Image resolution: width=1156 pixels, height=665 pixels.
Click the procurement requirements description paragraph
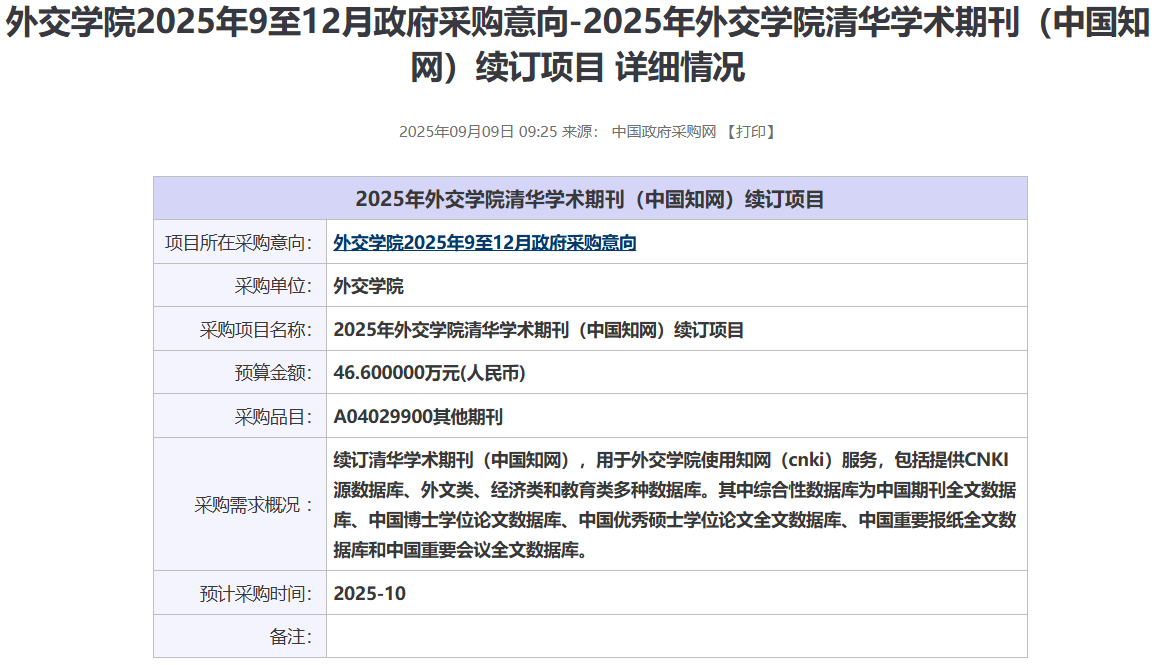pyautogui.click(x=675, y=505)
